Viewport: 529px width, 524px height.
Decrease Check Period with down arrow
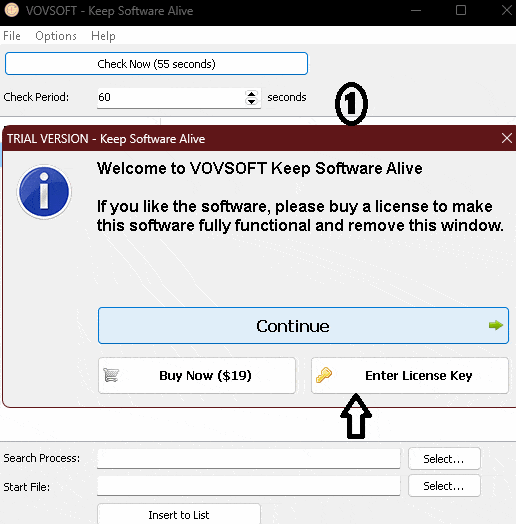tap(252, 102)
